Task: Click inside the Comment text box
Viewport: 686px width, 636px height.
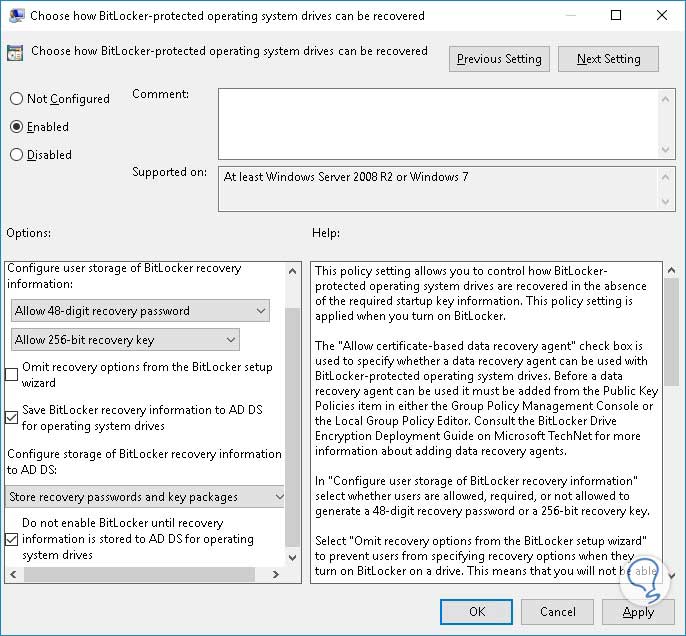Action: 438,124
